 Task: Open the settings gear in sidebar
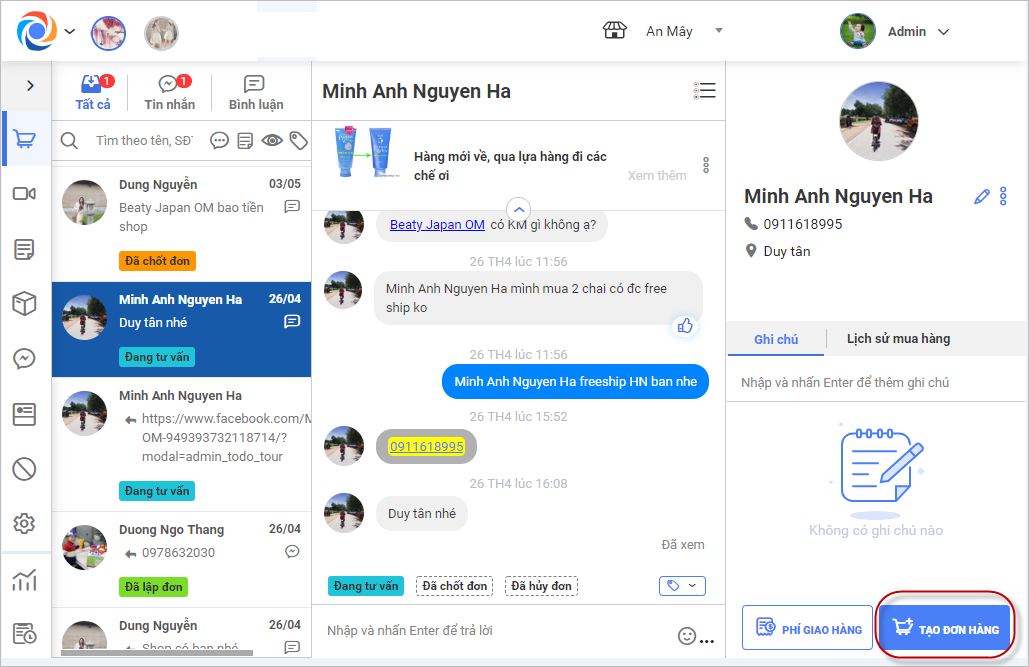pos(25,523)
